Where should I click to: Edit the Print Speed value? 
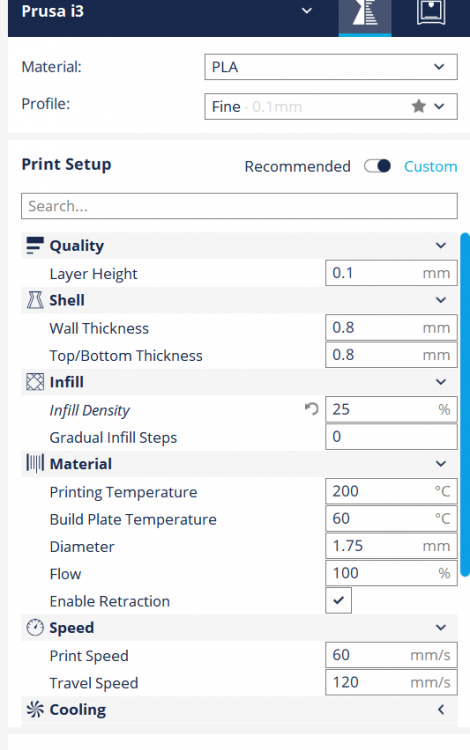click(391, 655)
